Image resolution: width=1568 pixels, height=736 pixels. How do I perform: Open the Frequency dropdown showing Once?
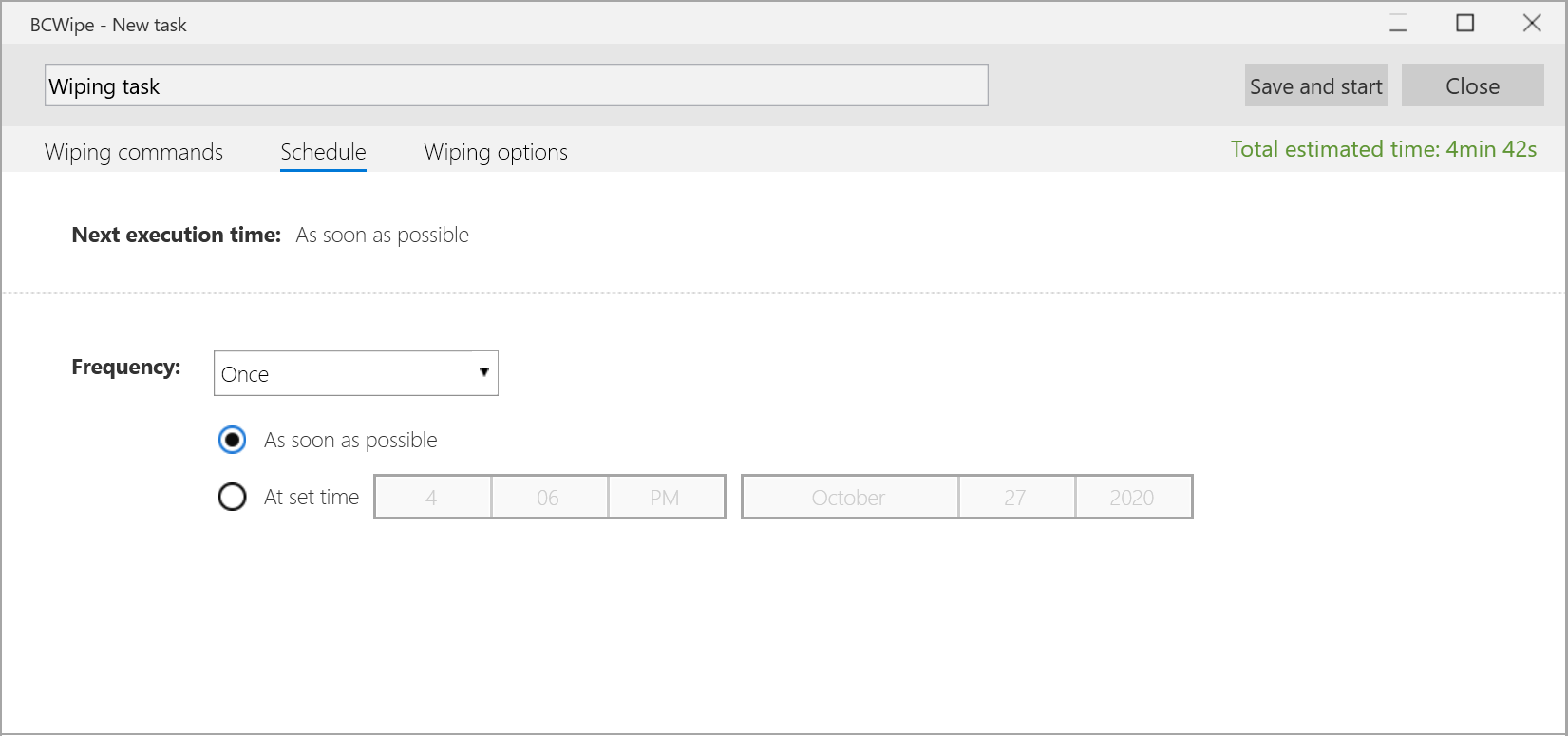[x=356, y=373]
